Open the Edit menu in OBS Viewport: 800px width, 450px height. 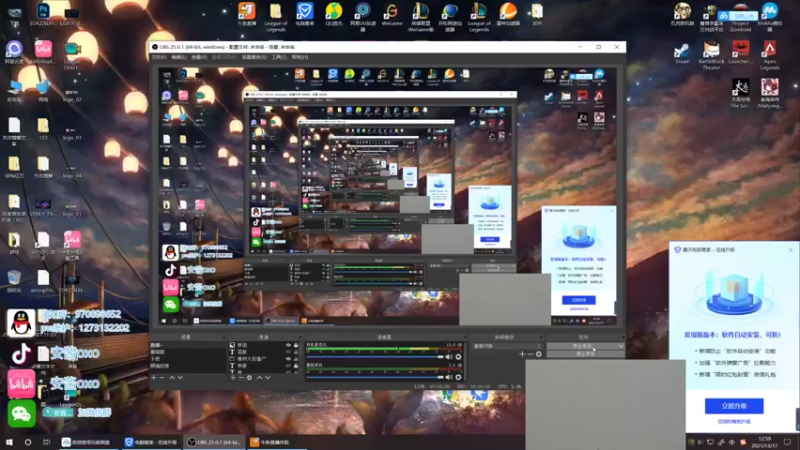[x=179, y=57]
